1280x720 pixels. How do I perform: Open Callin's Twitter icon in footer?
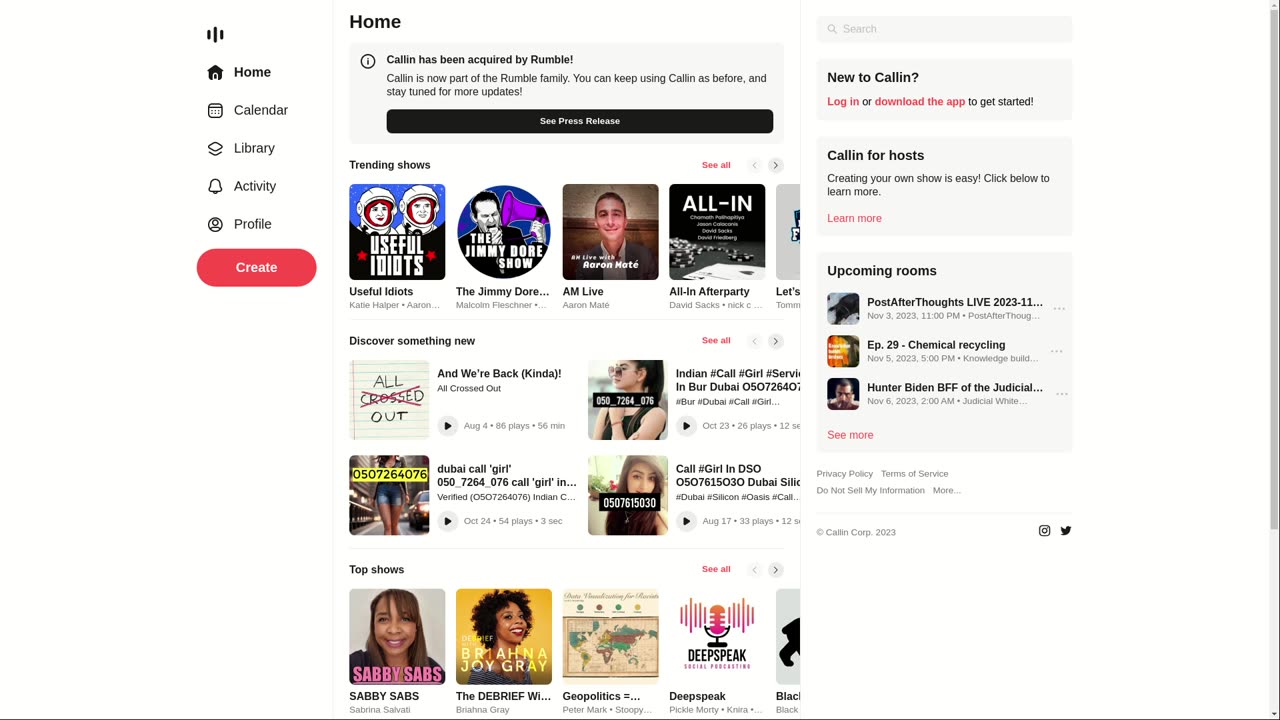pyautogui.click(x=1066, y=531)
